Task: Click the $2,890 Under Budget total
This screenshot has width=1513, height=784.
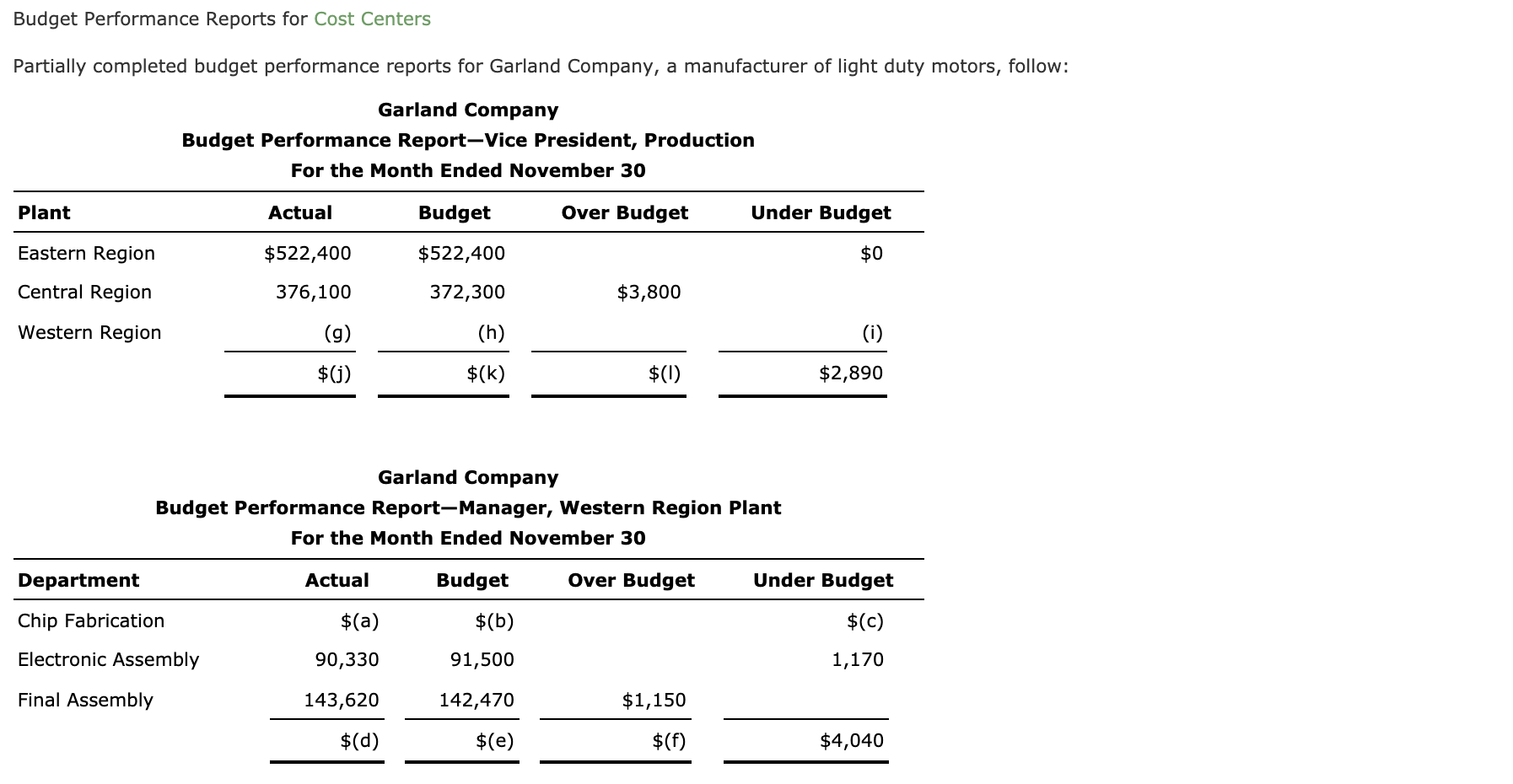Action: (x=852, y=372)
